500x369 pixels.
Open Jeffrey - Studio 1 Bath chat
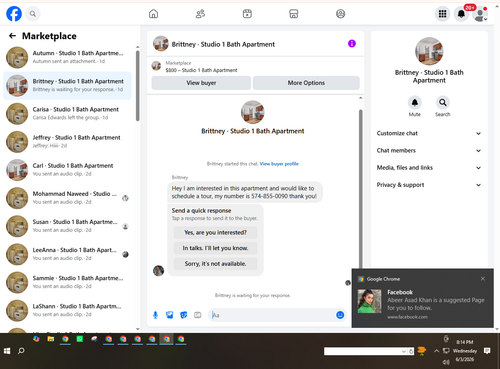coord(67,142)
